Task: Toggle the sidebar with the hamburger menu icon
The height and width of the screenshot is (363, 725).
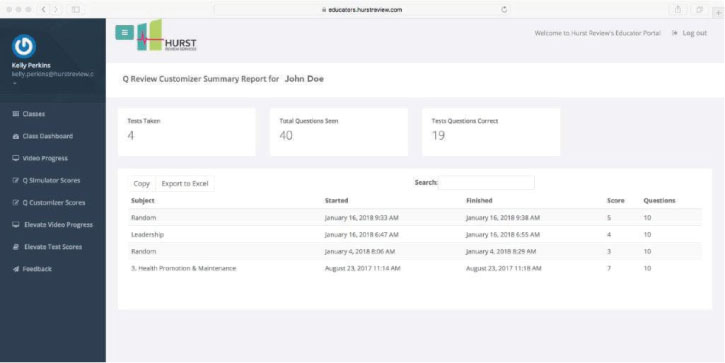Action: (124, 32)
